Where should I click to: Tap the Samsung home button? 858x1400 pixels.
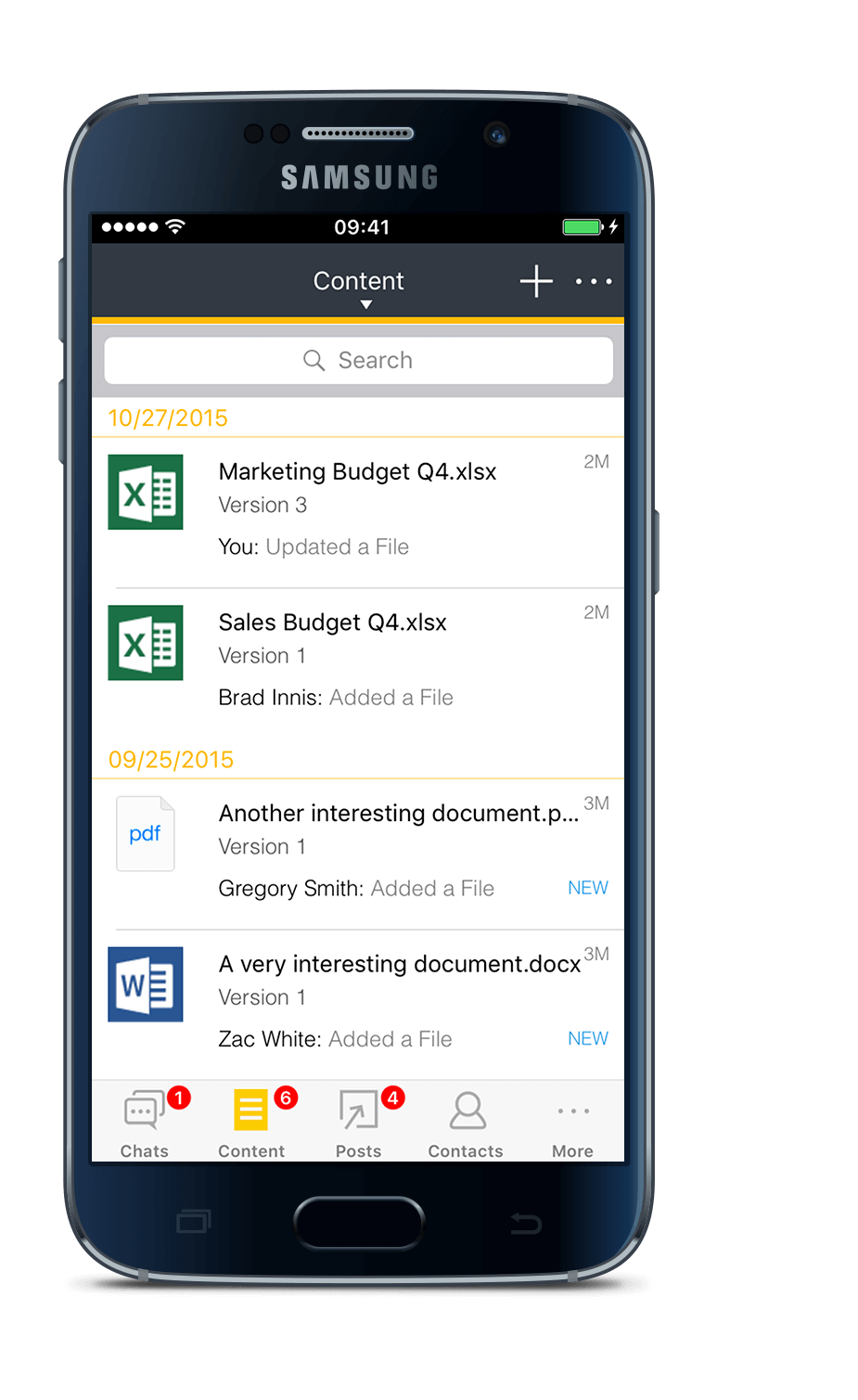pyautogui.click(x=359, y=1223)
